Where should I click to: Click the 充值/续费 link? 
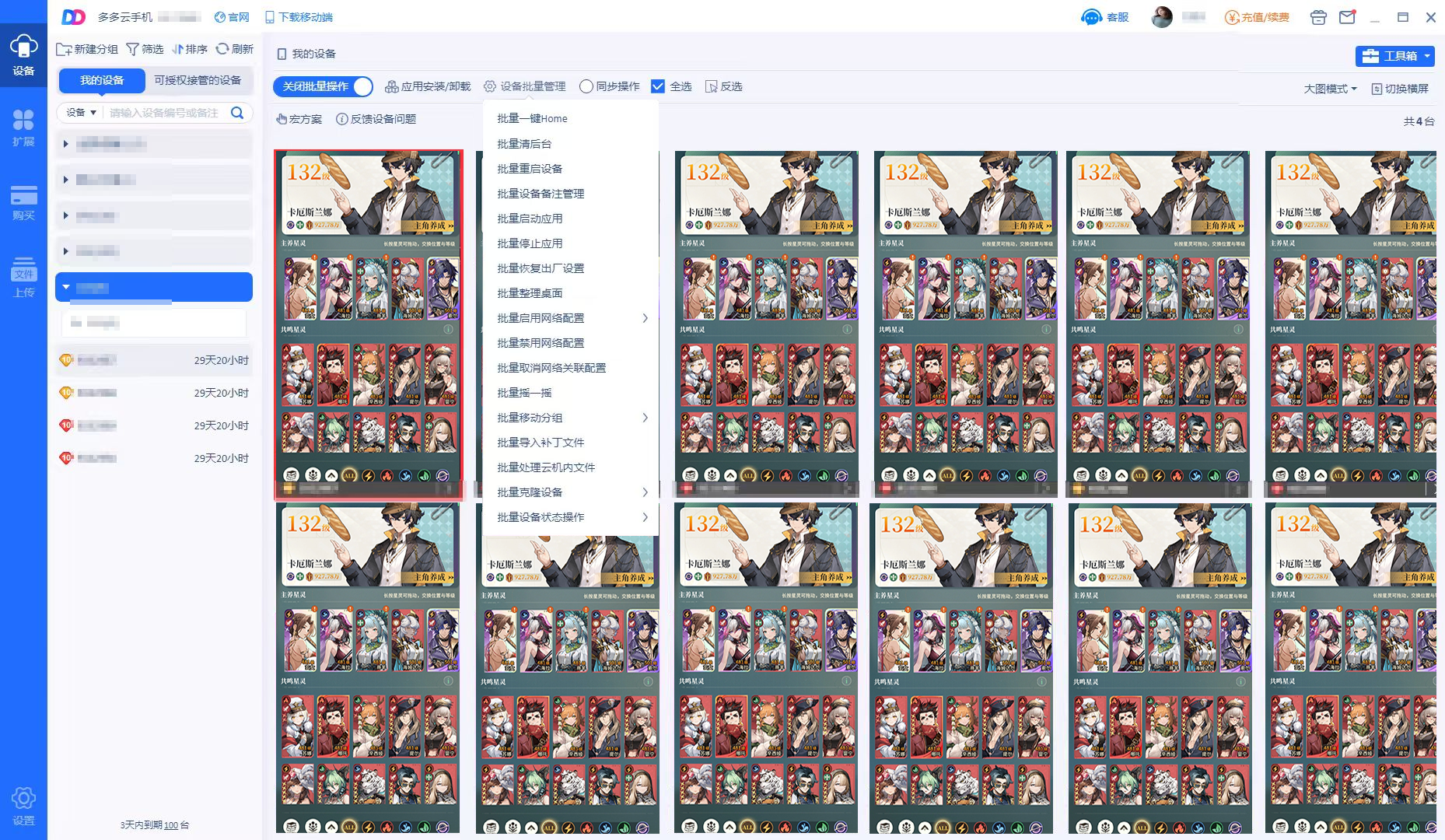point(1257,17)
